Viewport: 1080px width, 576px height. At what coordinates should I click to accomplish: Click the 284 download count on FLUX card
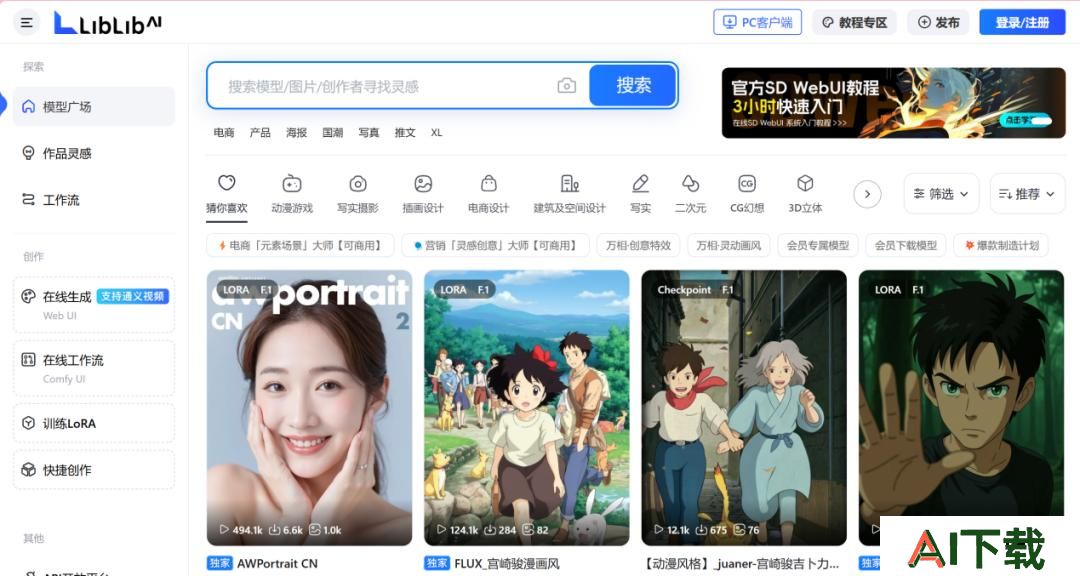tap(500, 530)
